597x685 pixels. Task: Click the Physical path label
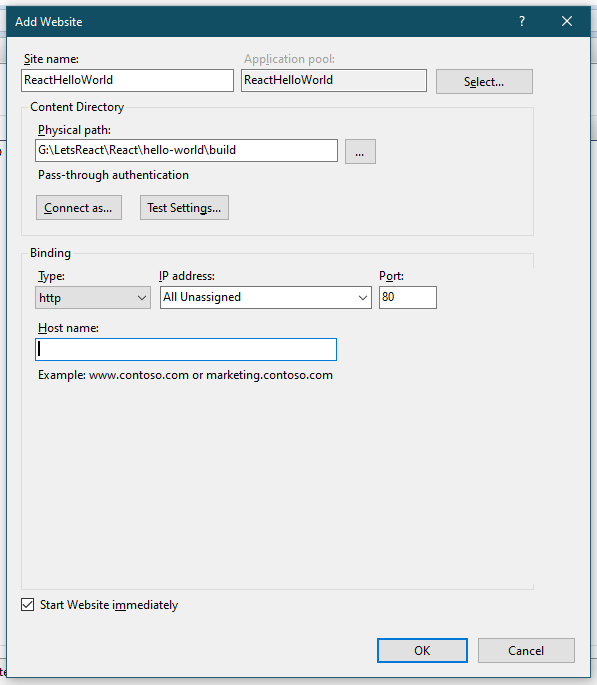point(74,130)
